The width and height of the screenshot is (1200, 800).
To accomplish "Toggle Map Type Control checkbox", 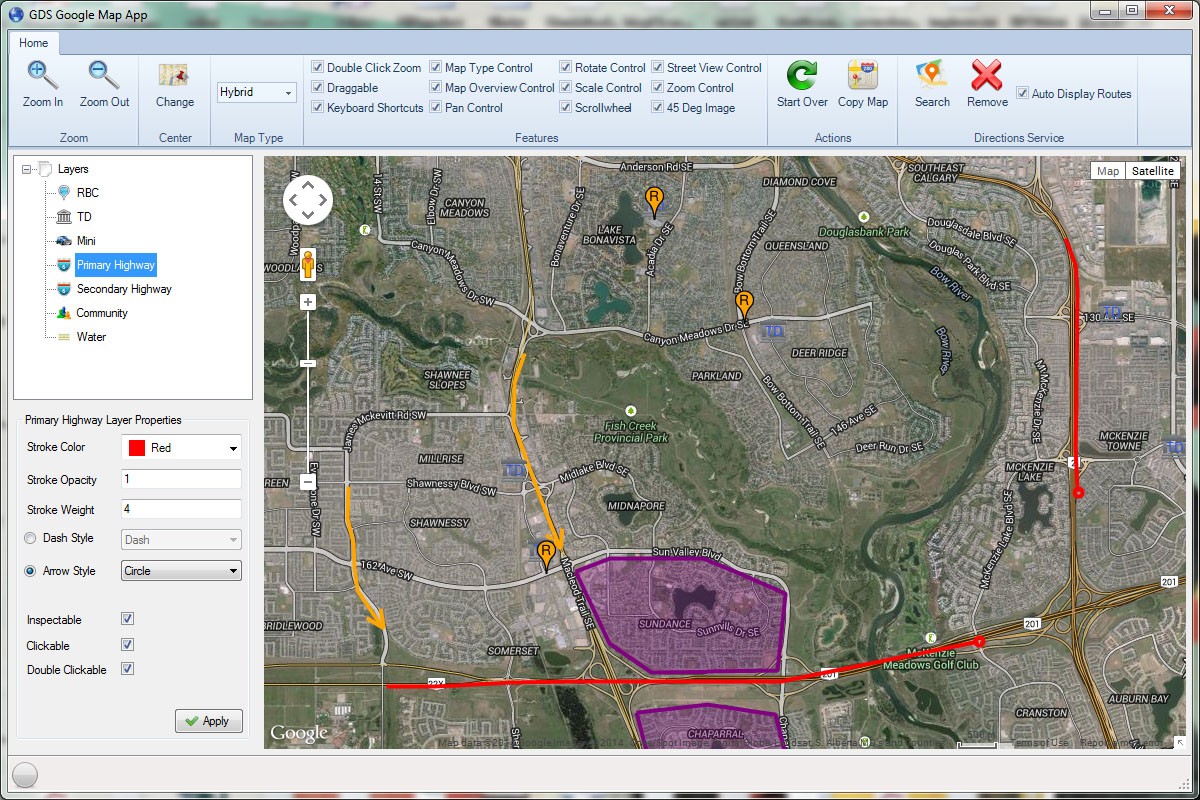I will pos(436,68).
